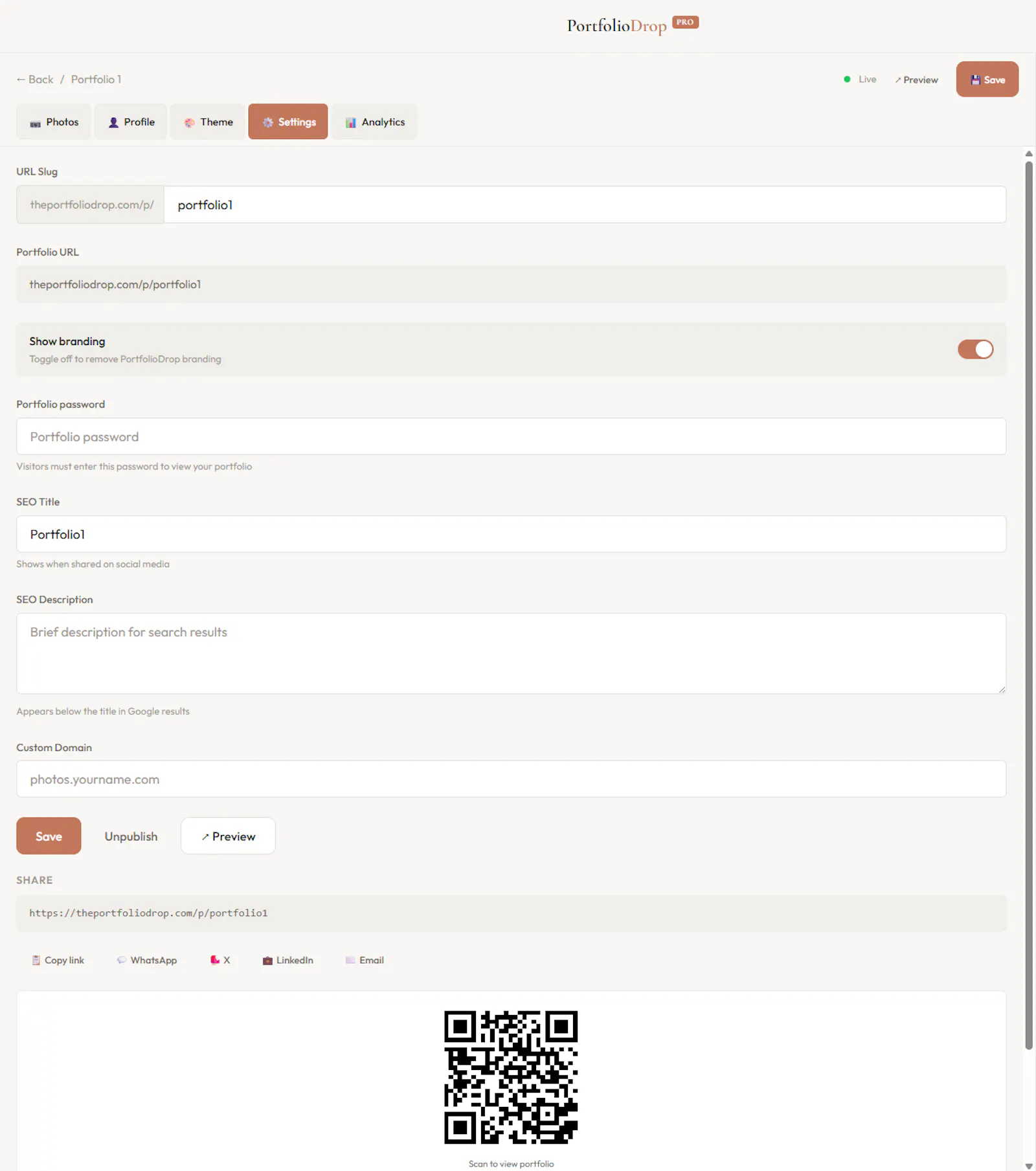Click the portfolio QR code
Screen dimensions: 1036x1171
click(511, 1077)
